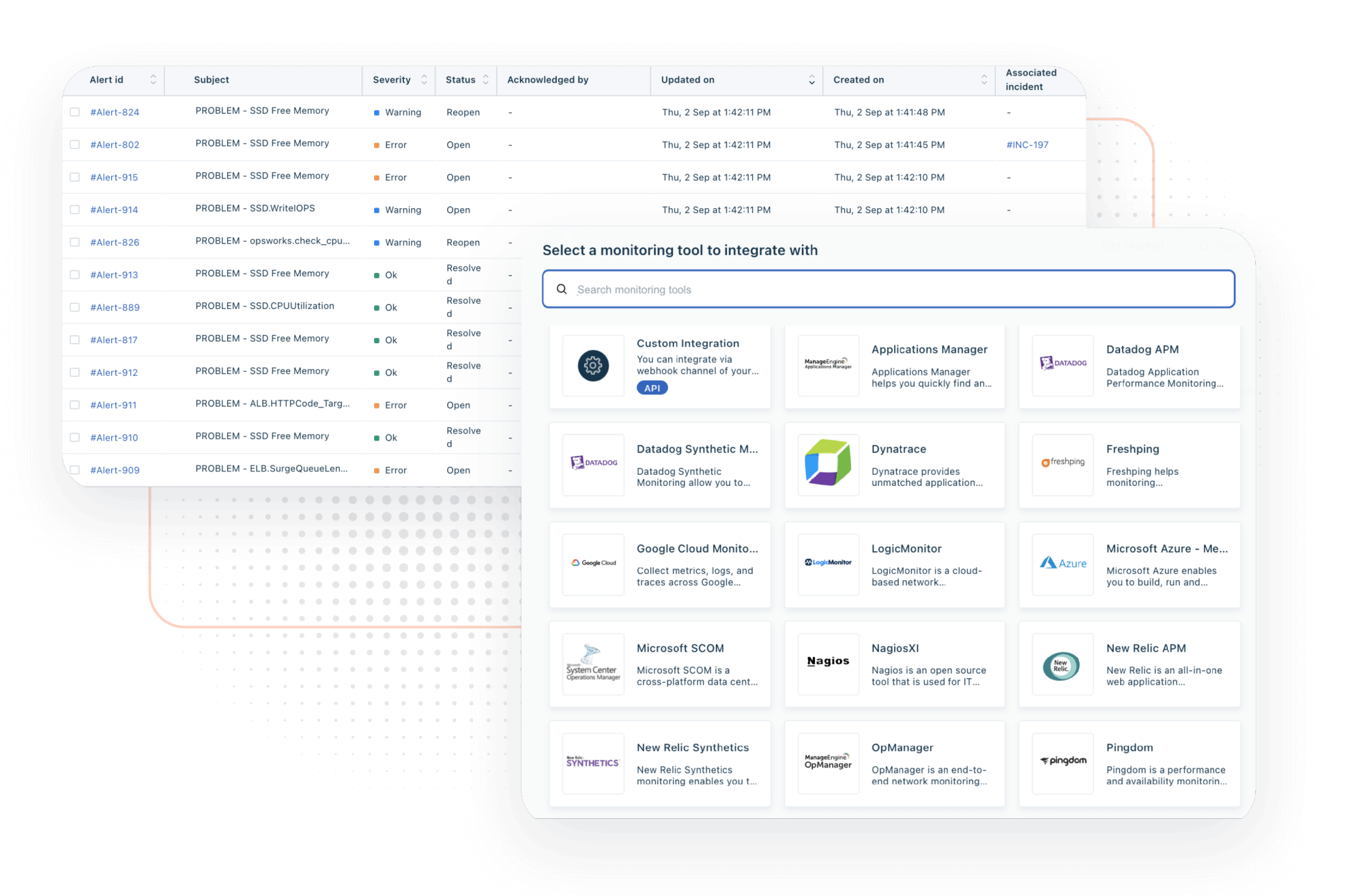This screenshot has height=896, width=1365.
Task: Open incident #INC-197 link
Action: [x=1027, y=145]
